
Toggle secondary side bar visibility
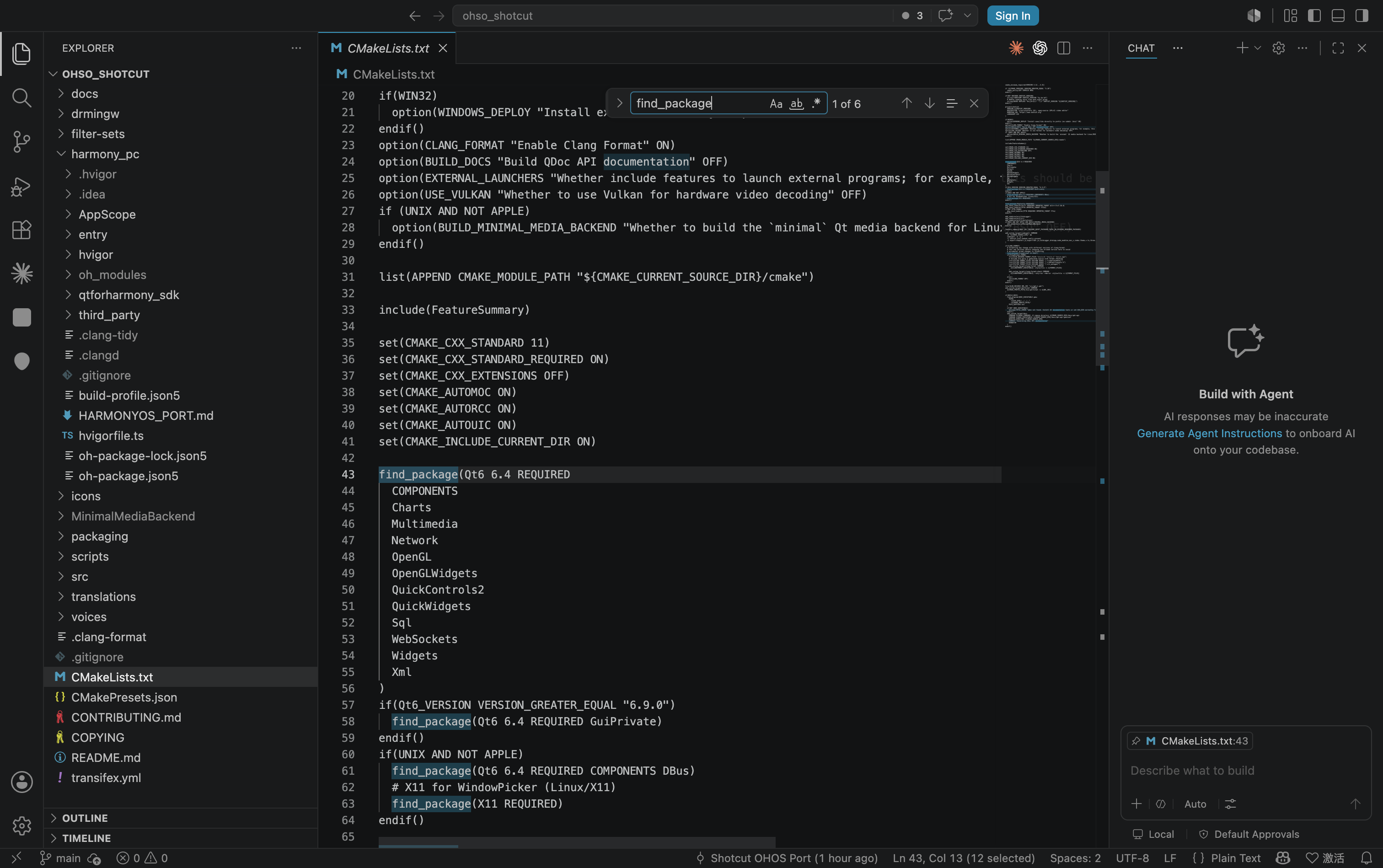click(x=1362, y=16)
